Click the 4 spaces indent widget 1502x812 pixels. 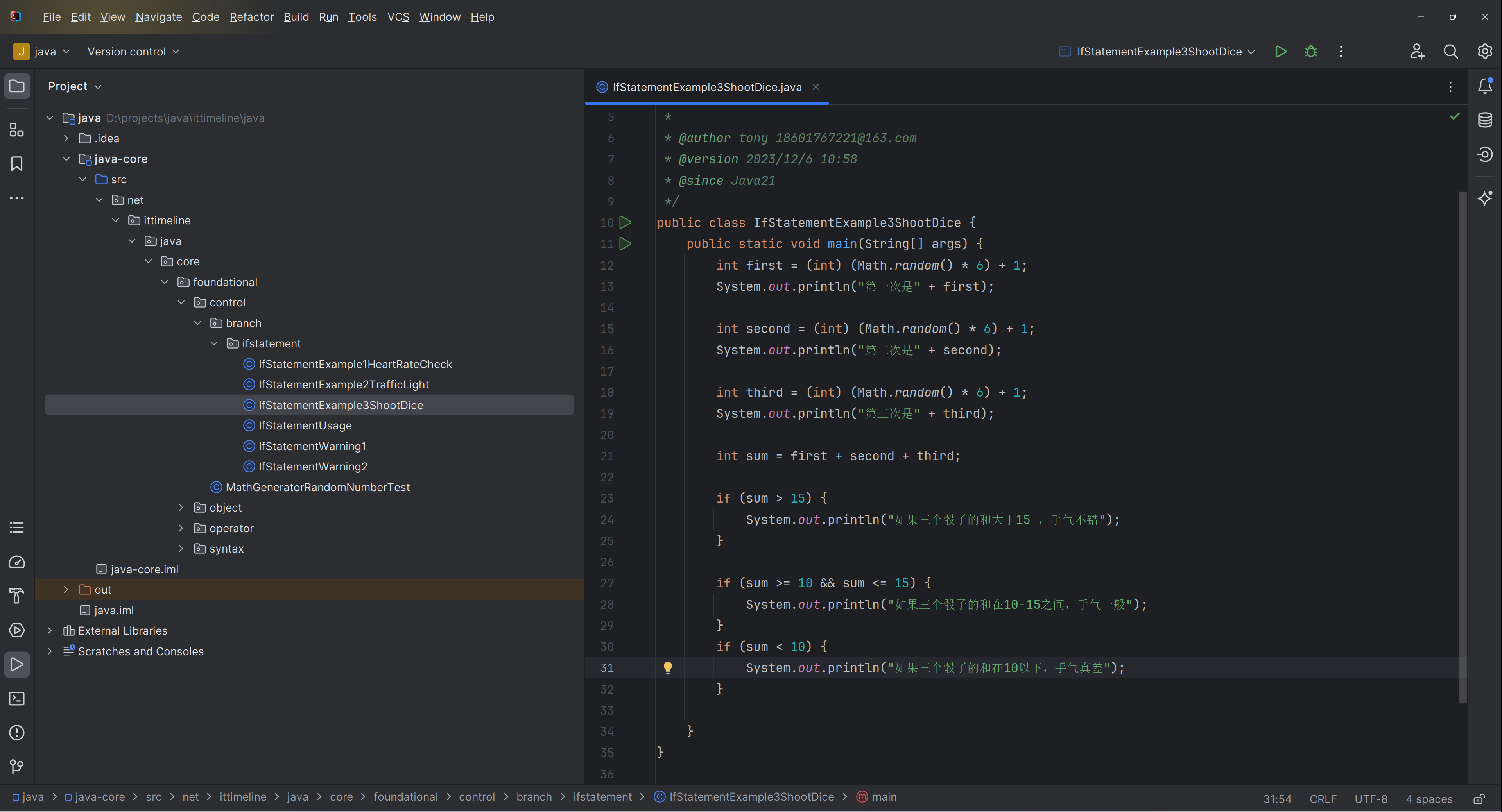[1429, 799]
